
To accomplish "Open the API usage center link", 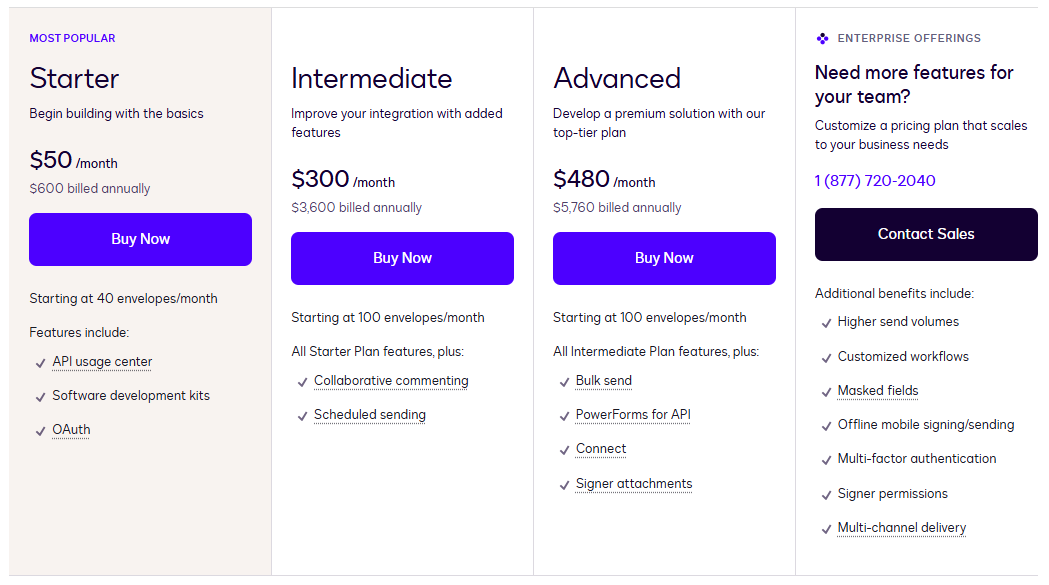I will coord(101,361).
